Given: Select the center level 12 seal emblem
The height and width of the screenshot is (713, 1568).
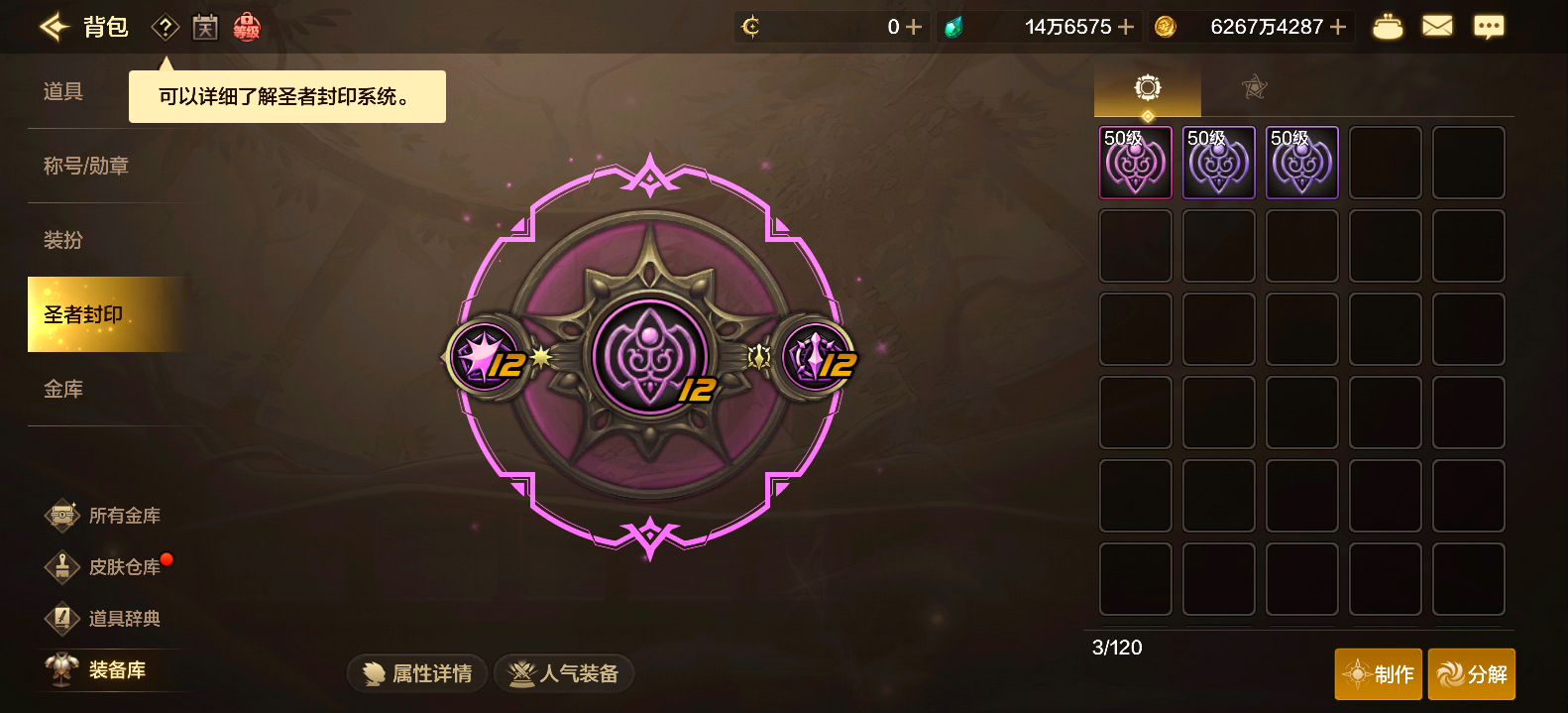Looking at the screenshot, I should 650,357.
